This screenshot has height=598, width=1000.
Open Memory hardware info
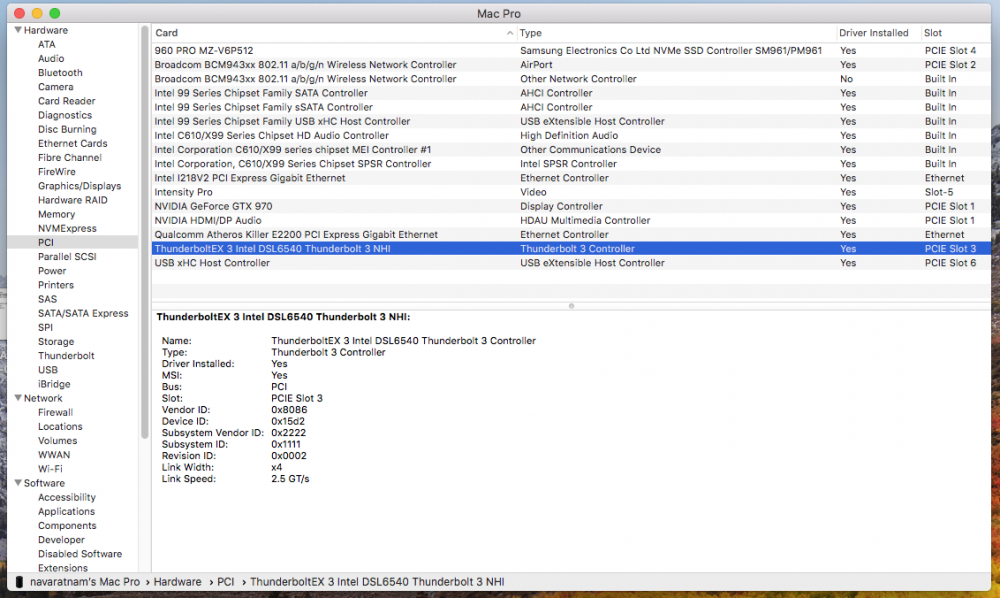coord(56,214)
